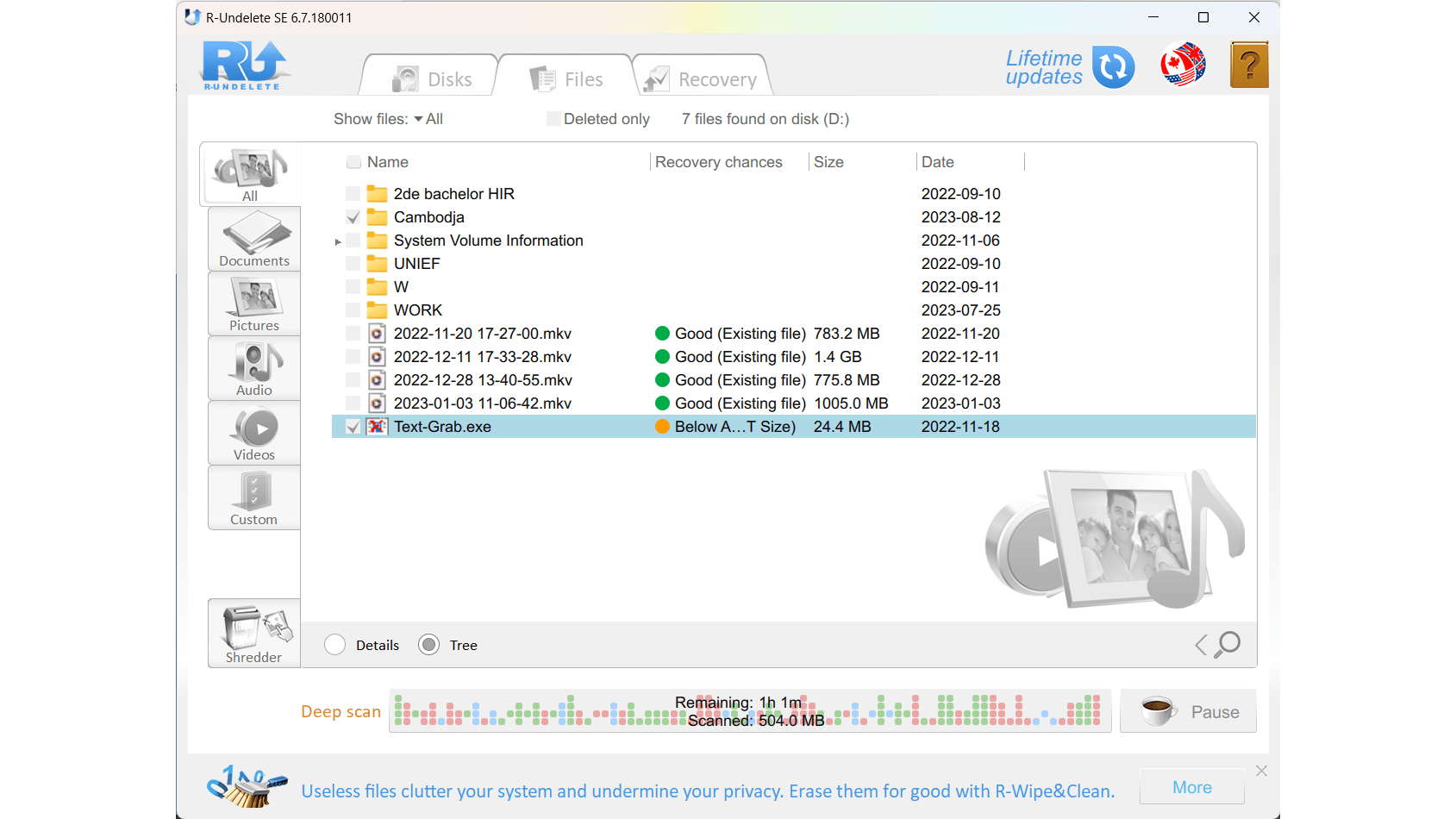This screenshot has width=1456, height=819.
Task: Click the Below Average recovery chance cell
Action: tap(726, 427)
